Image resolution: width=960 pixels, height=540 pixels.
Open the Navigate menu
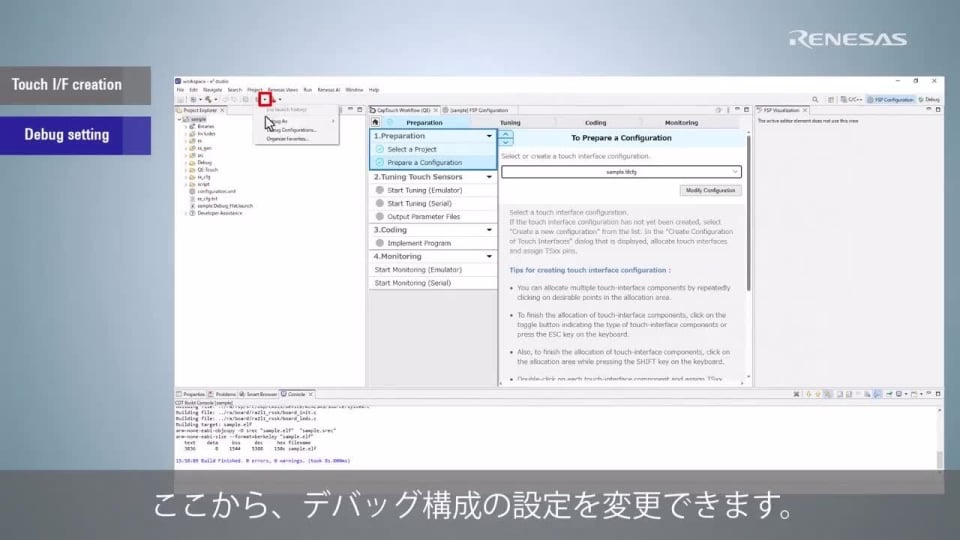pyautogui.click(x=212, y=90)
